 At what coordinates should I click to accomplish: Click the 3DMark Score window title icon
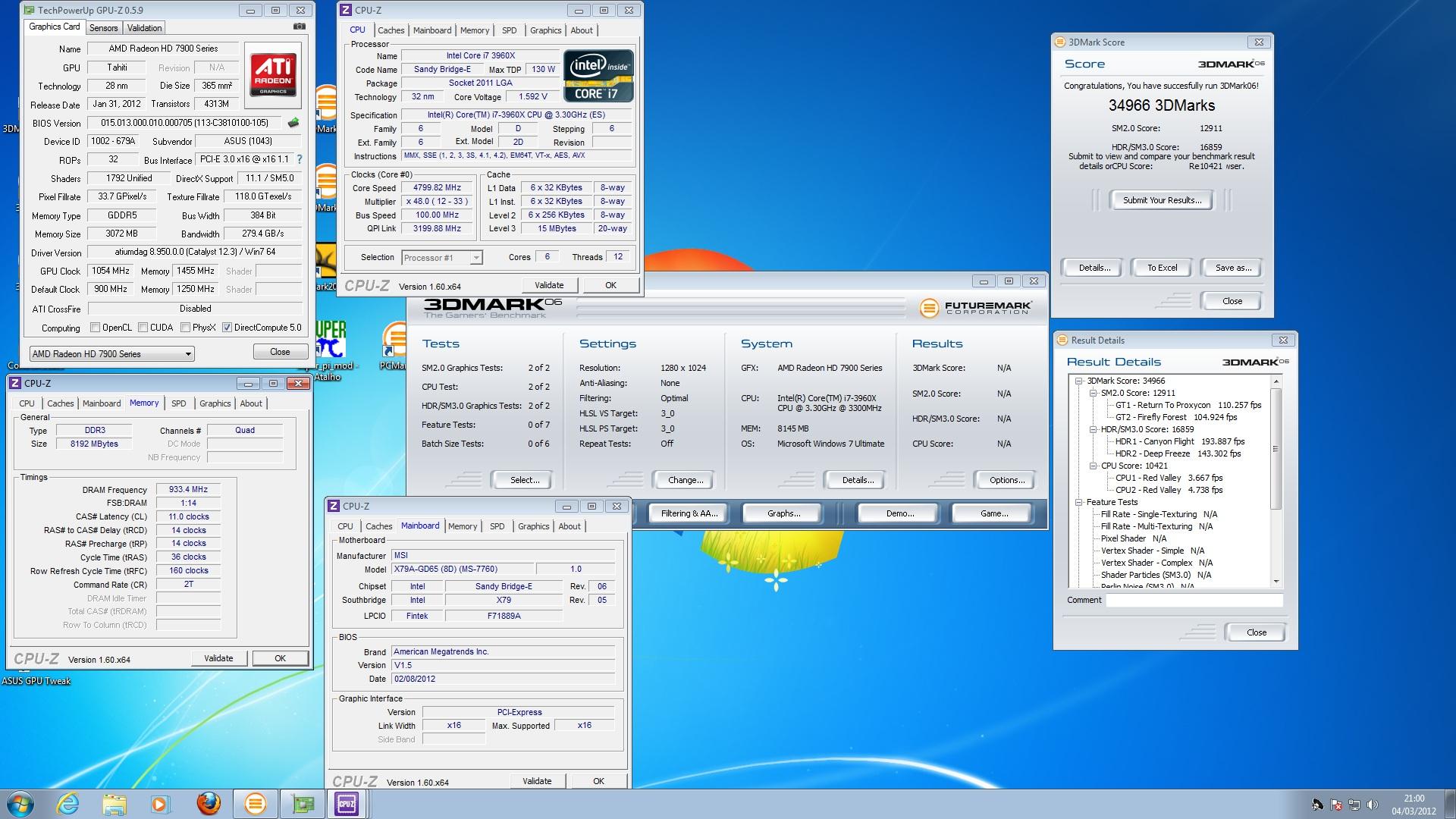[x=1060, y=42]
